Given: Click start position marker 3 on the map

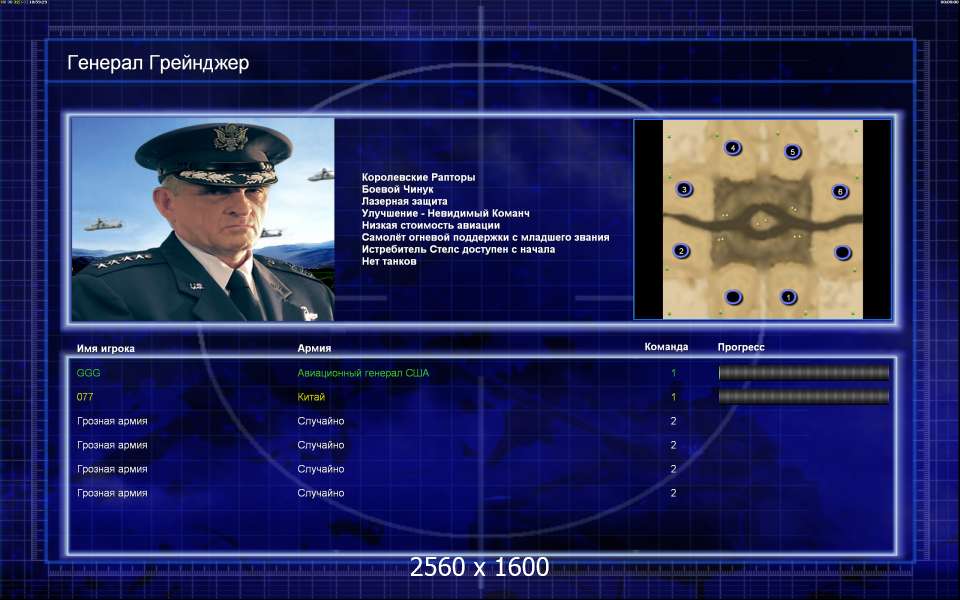Looking at the screenshot, I should coord(684,188).
